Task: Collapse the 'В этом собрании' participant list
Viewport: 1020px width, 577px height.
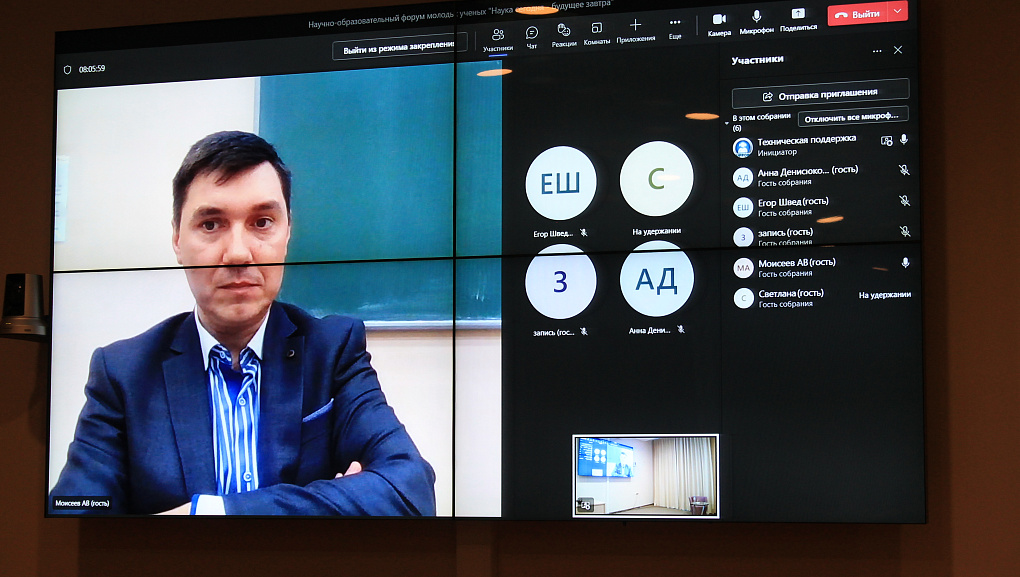Action: point(727,122)
